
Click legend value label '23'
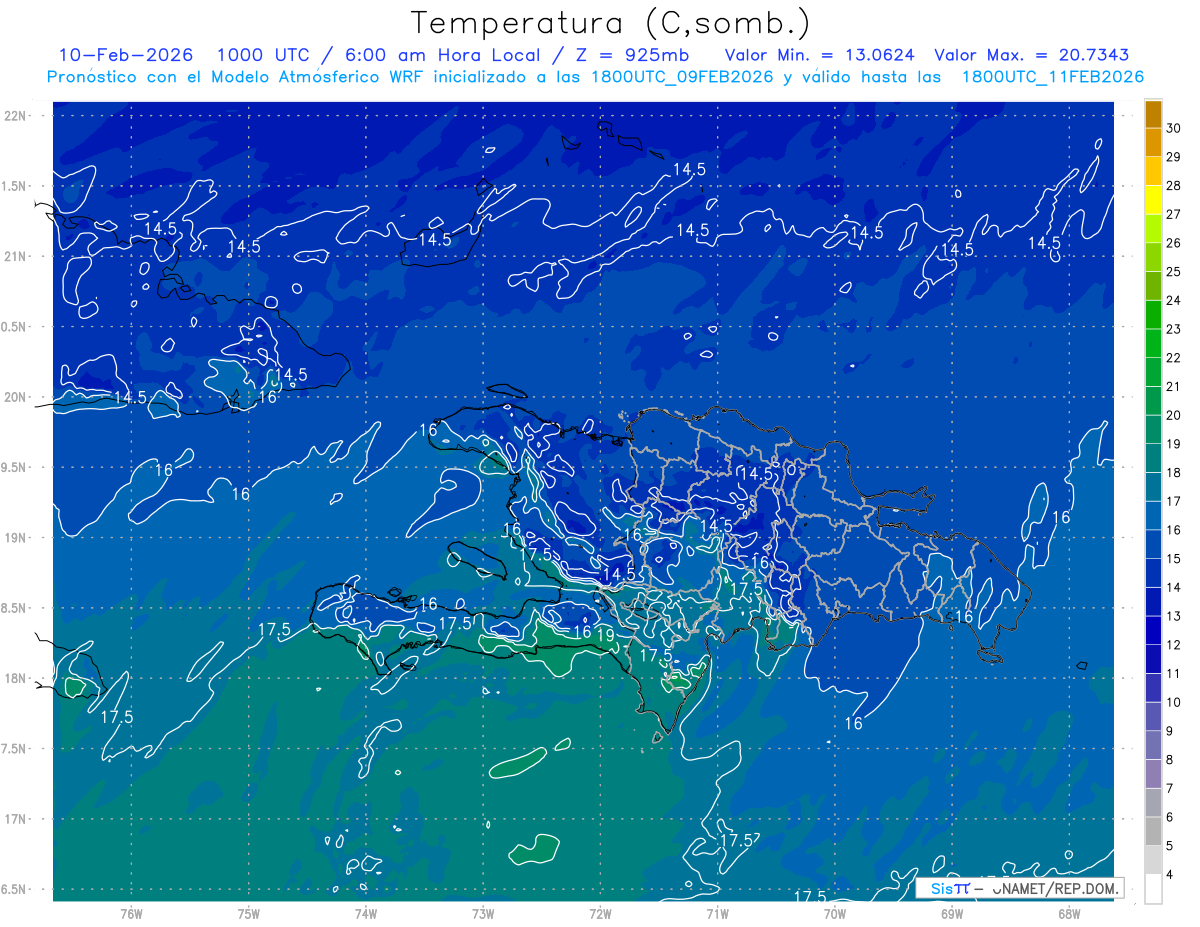[x=1173, y=329]
